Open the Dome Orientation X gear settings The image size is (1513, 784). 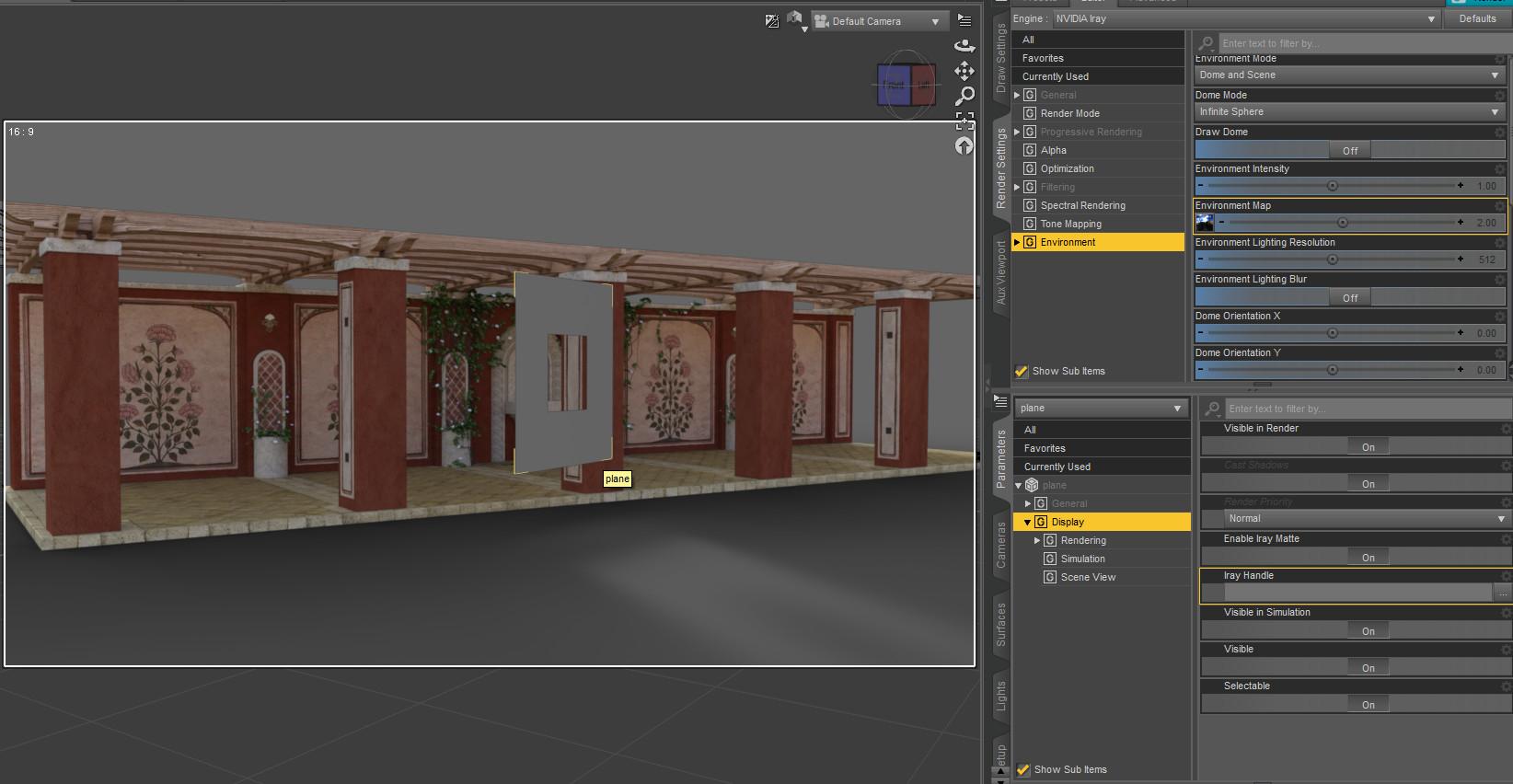pyautogui.click(x=1499, y=317)
